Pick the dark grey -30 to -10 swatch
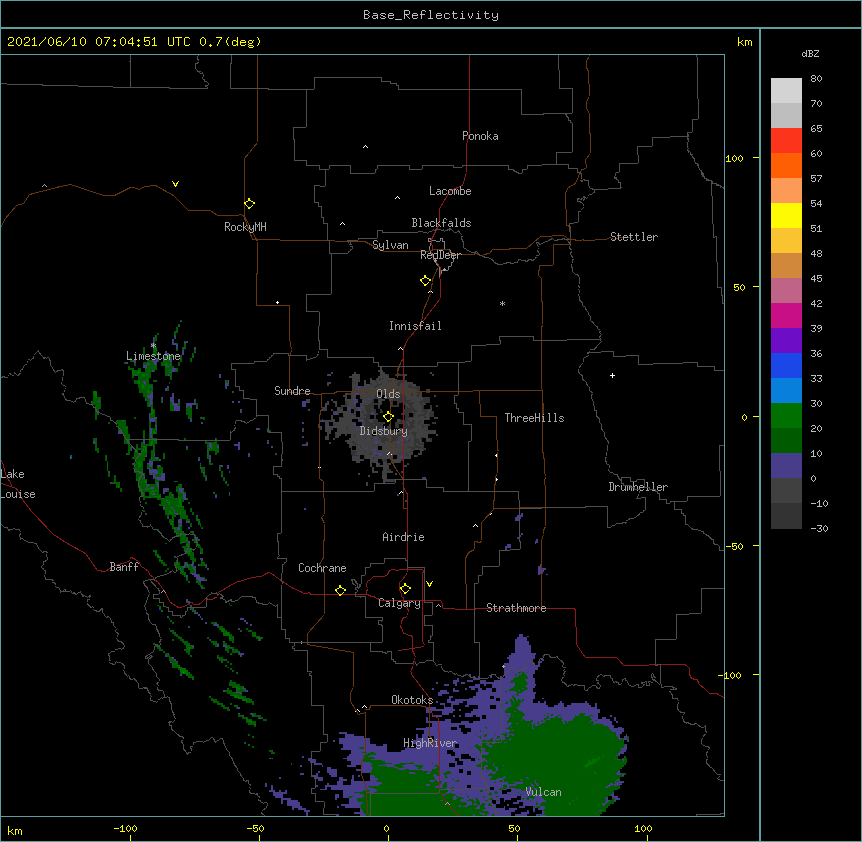This screenshot has width=862, height=842. [x=786, y=516]
